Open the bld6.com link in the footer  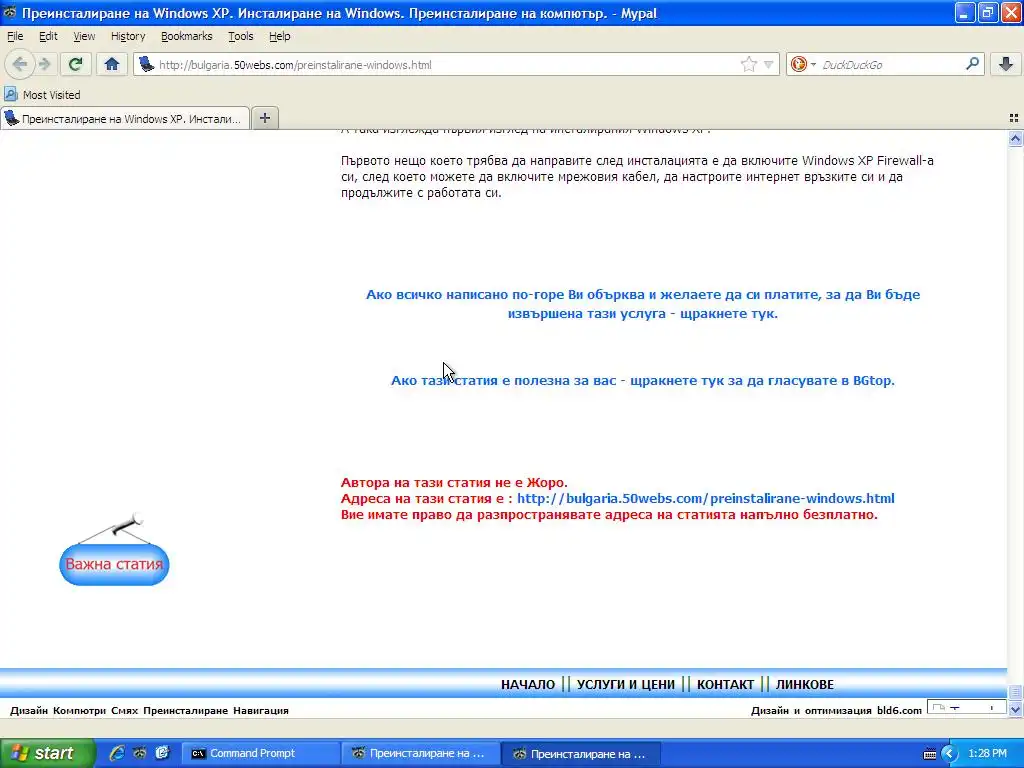pyautogui.click(x=899, y=711)
